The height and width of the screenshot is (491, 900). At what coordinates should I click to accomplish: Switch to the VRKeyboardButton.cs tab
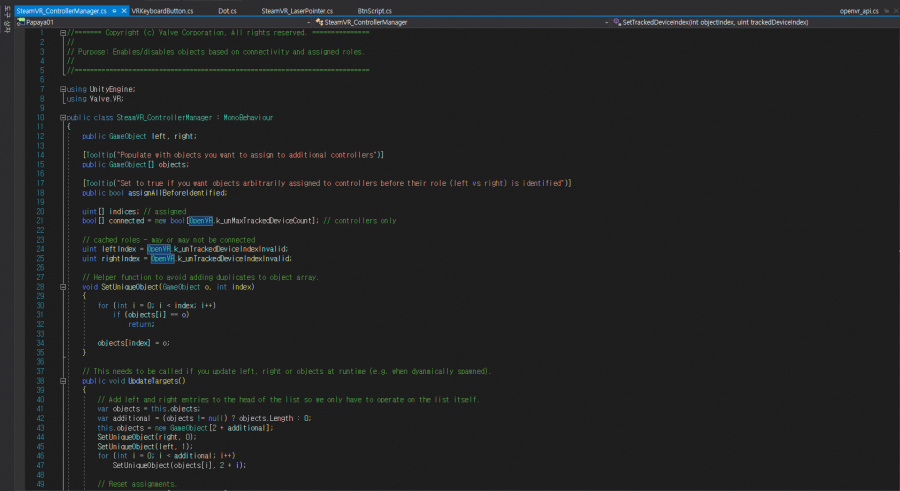click(x=162, y=11)
